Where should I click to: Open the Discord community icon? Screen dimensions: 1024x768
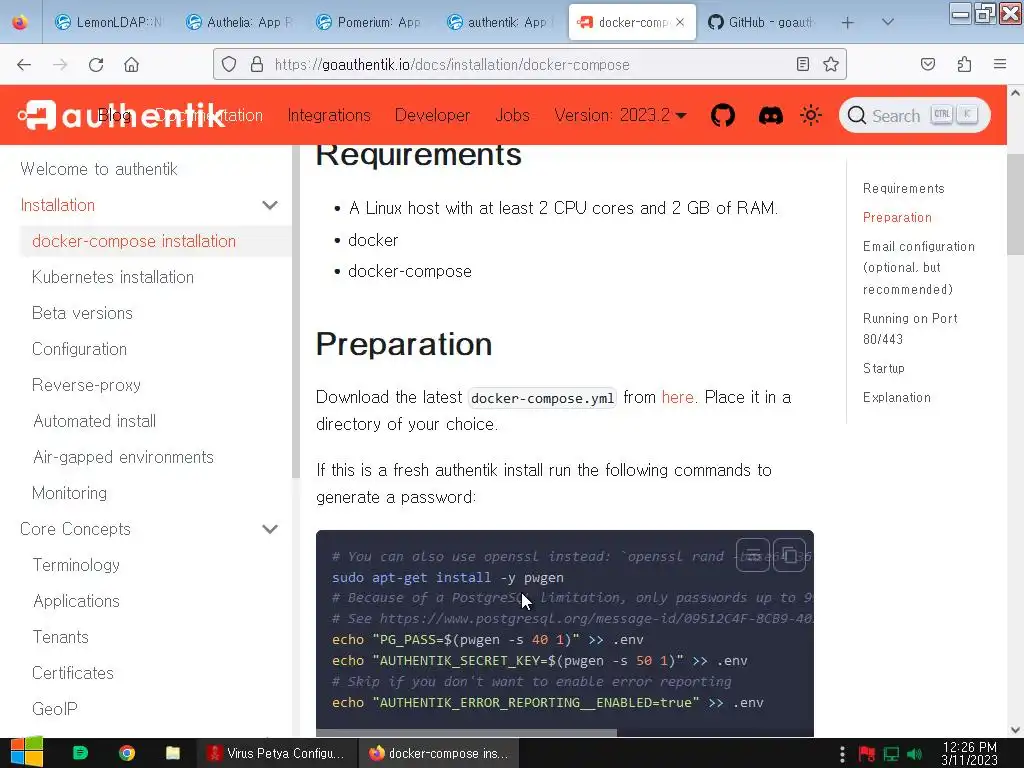click(771, 116)
